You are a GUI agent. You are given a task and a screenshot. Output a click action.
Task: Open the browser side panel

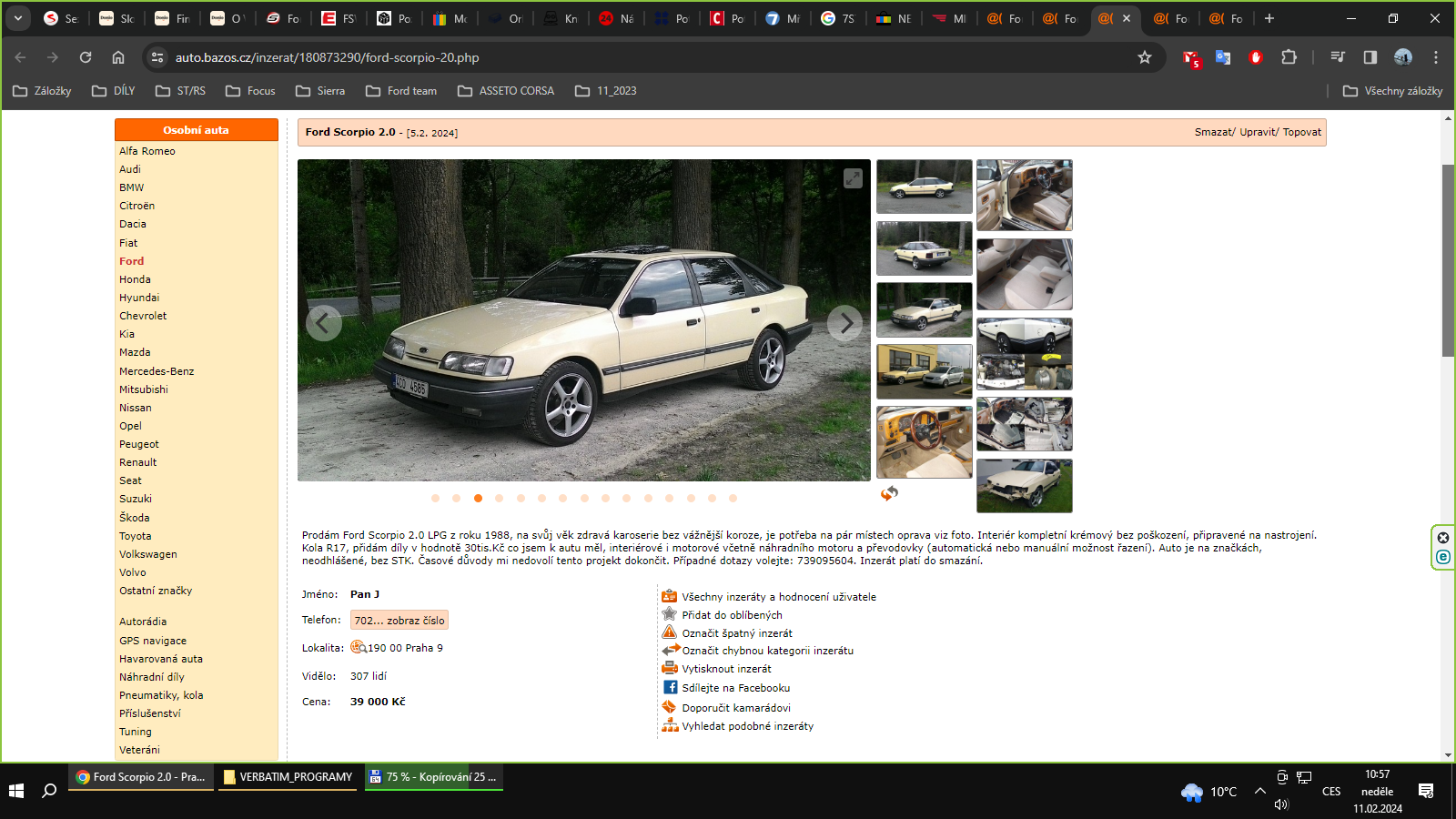[1370, 57]
